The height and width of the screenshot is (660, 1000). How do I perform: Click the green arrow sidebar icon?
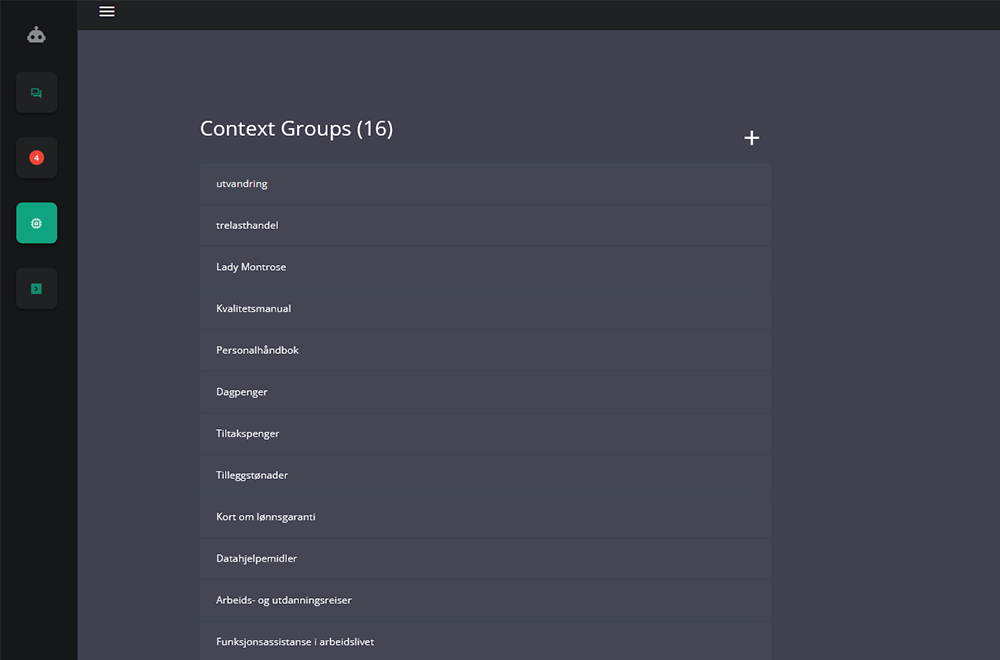click(37, 288)
